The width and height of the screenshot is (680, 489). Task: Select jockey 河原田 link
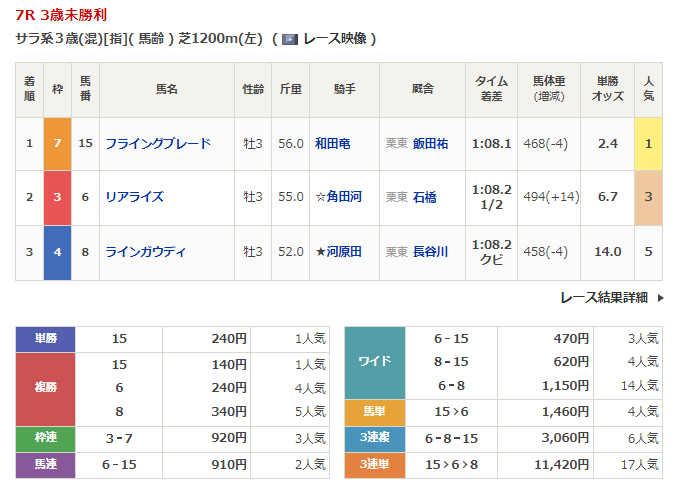click(337, 251)
